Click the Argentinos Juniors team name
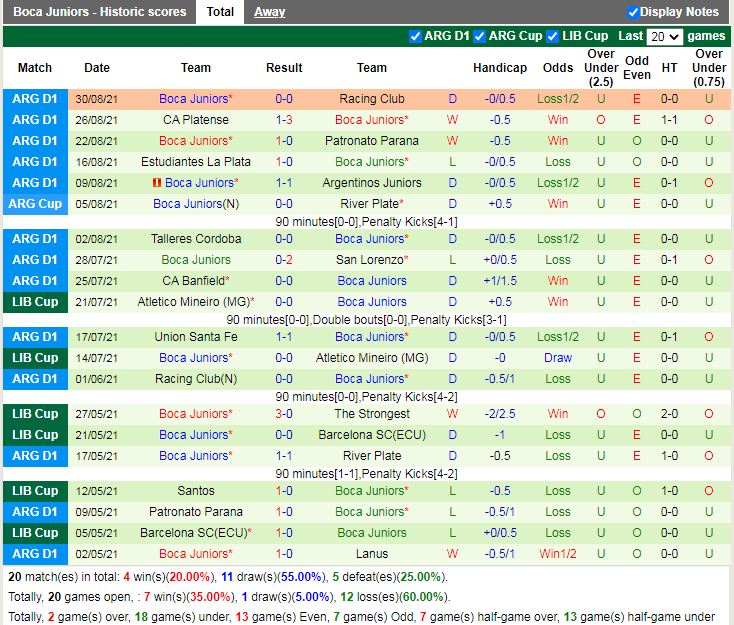734x625 pixels. 371,183
